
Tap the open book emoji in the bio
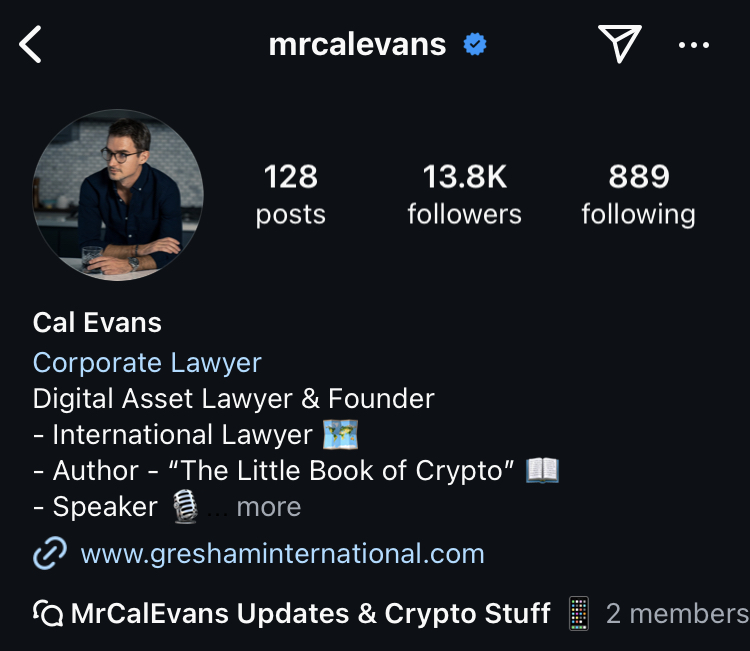tap(542, 470)
